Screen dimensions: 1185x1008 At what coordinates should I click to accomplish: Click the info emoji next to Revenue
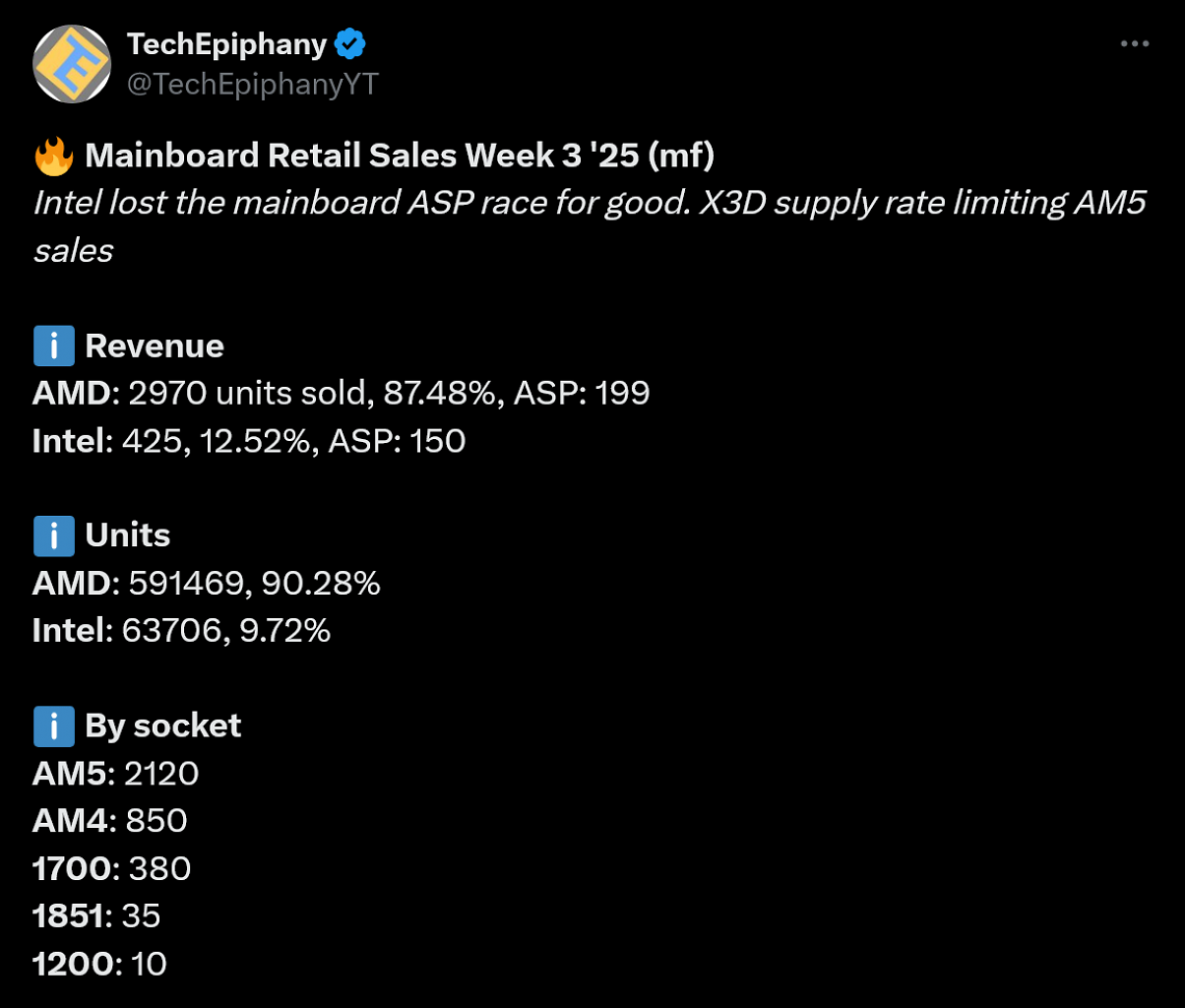click(53, 346)
